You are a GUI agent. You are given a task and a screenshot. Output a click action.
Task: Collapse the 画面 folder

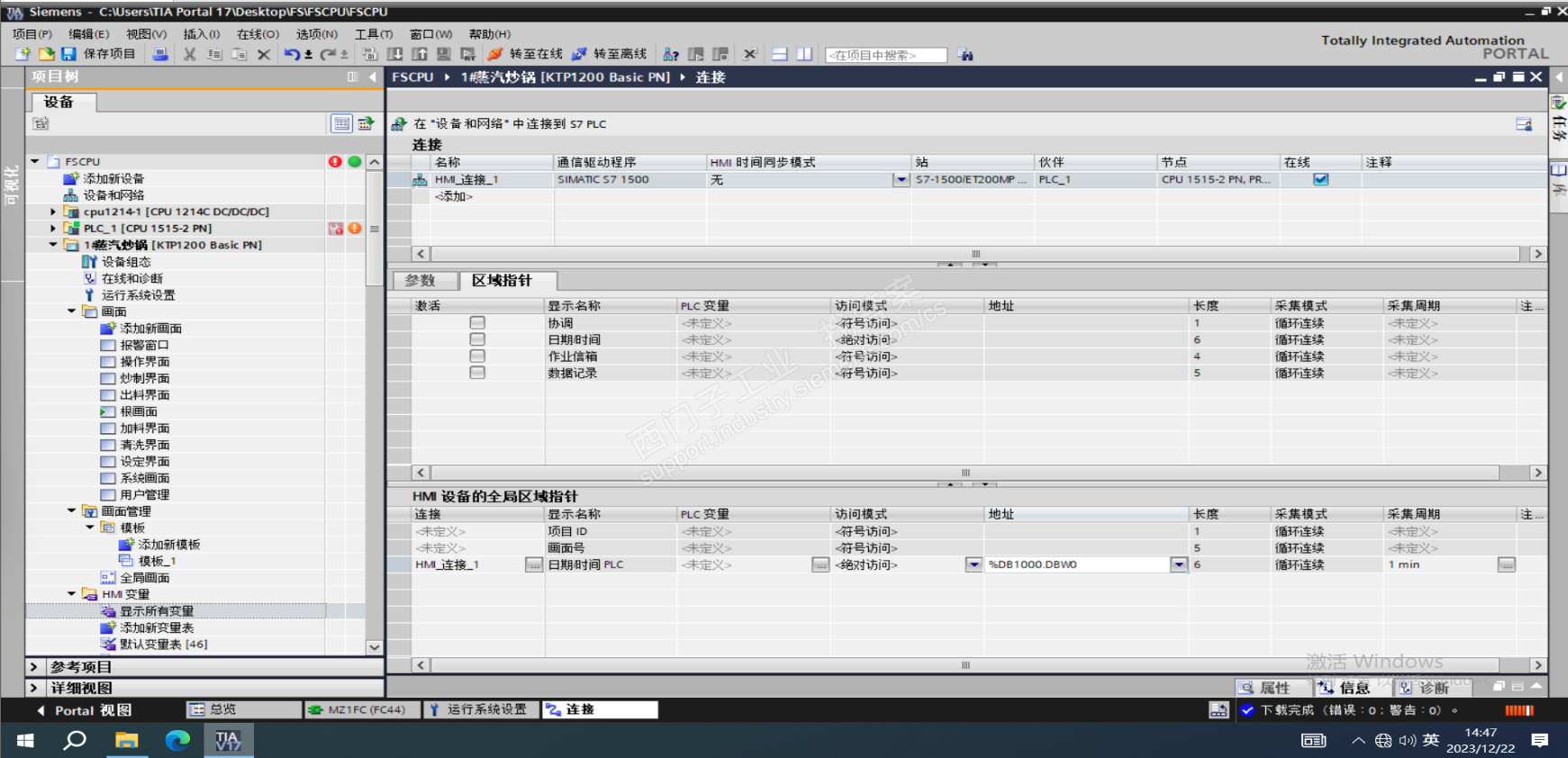point(71,311)
